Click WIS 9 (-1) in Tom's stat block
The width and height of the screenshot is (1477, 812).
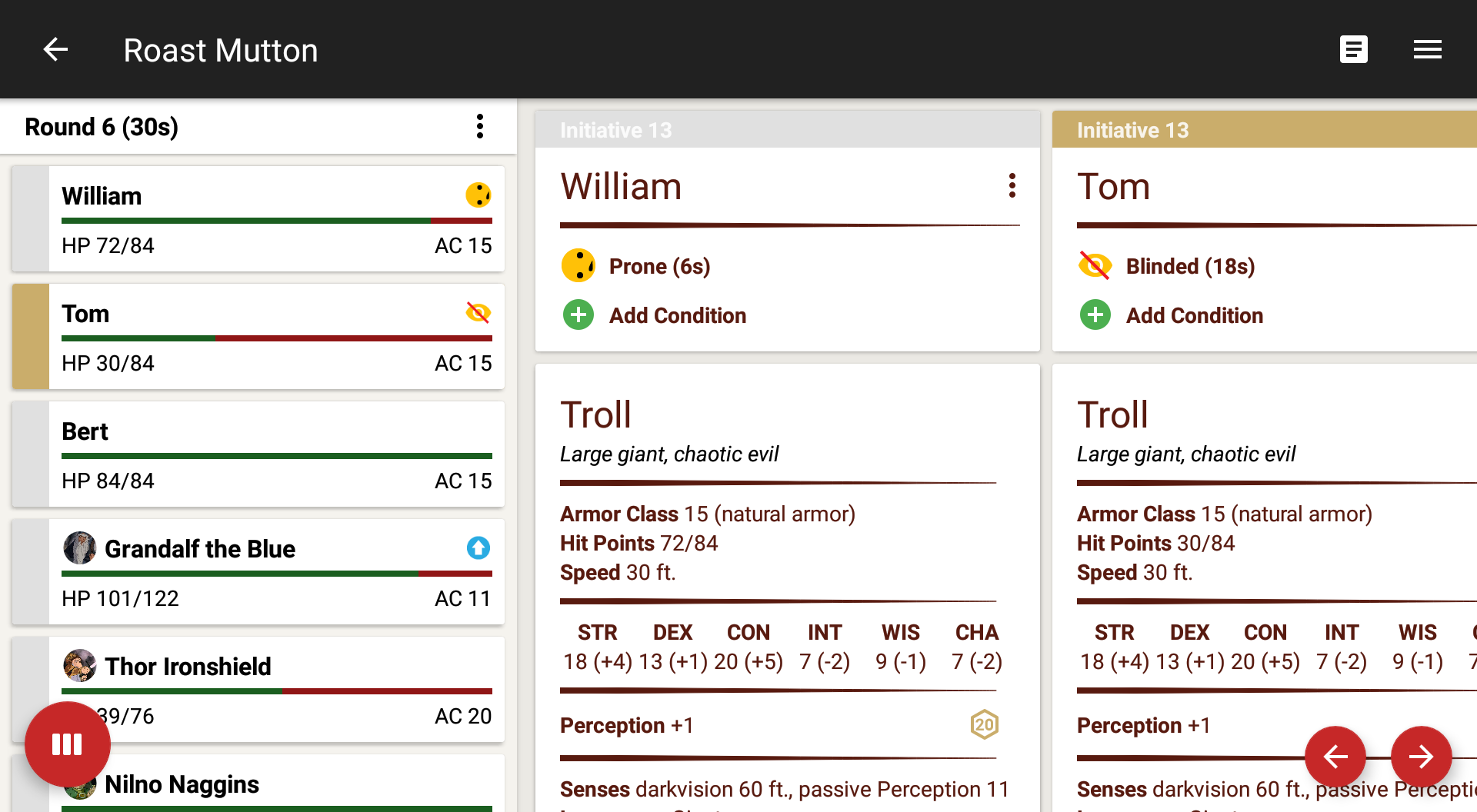(x=1418, y=647)
